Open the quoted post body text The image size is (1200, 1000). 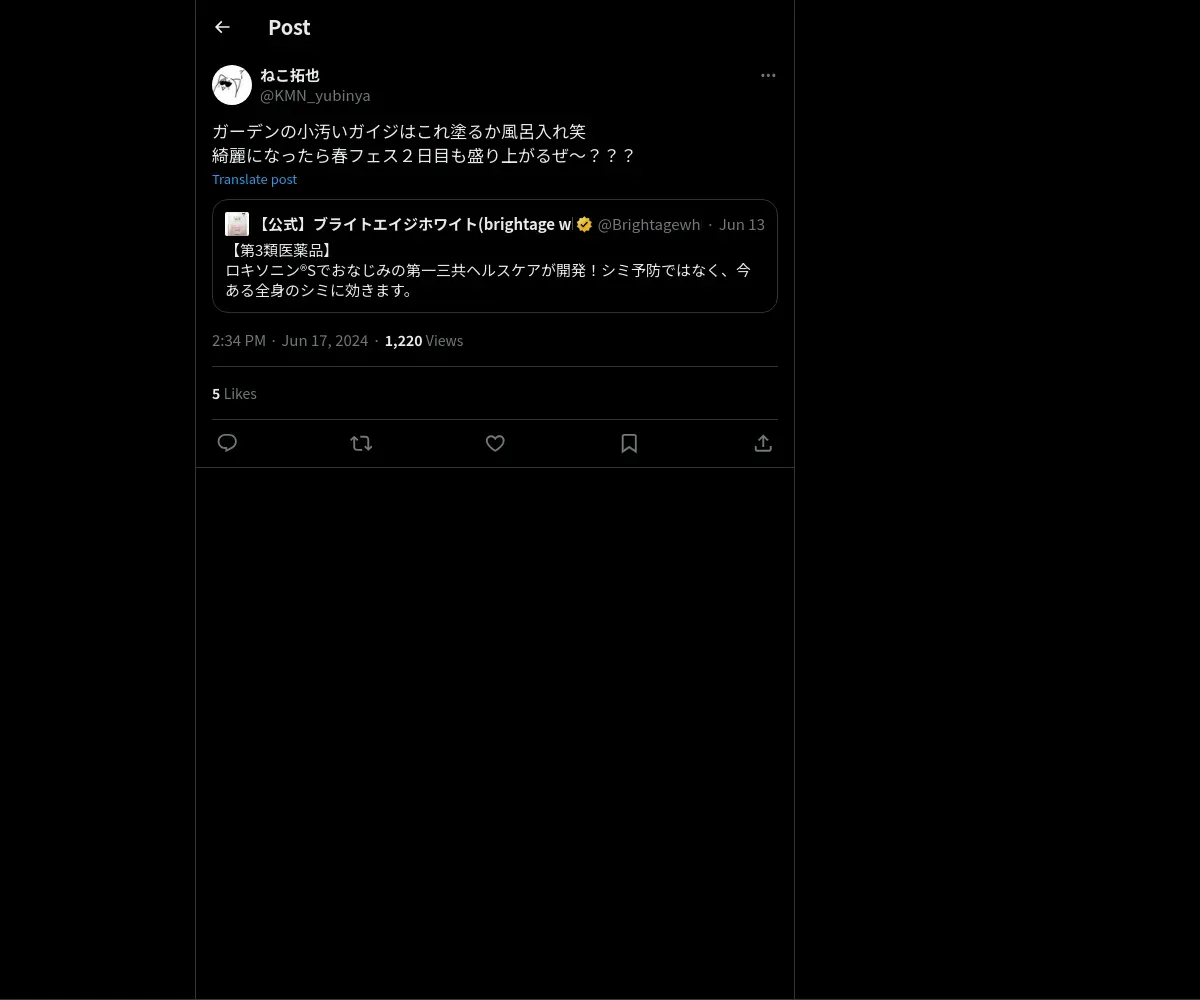pos(488,270)
